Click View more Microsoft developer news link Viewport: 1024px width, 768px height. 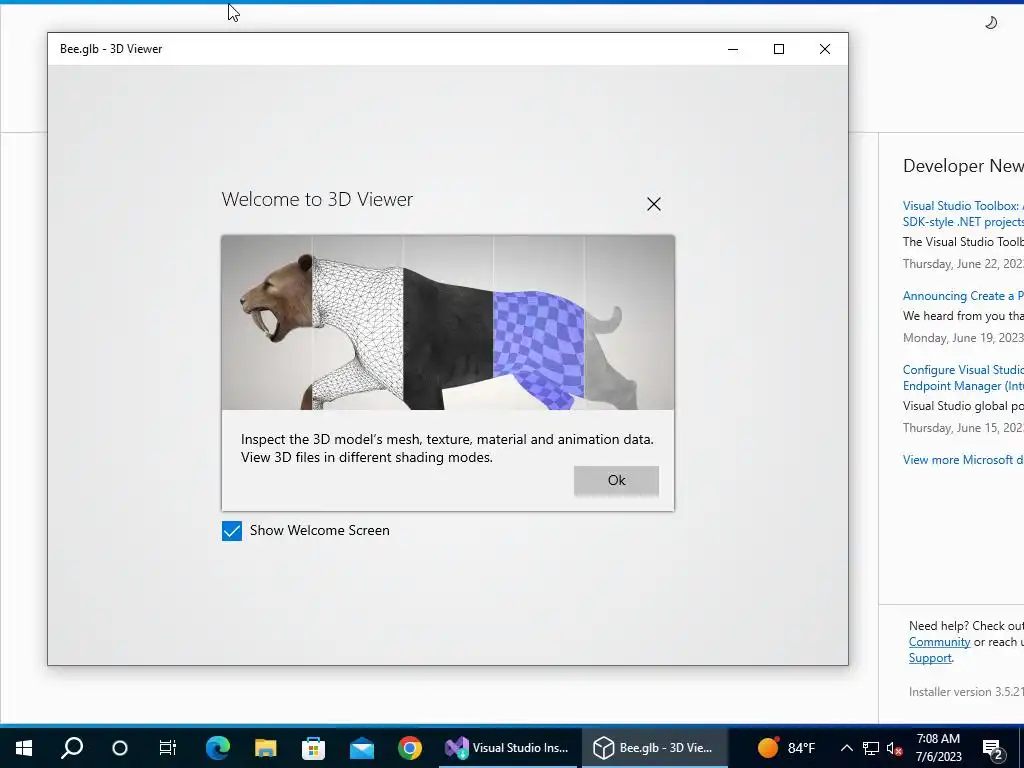[963, 460]
